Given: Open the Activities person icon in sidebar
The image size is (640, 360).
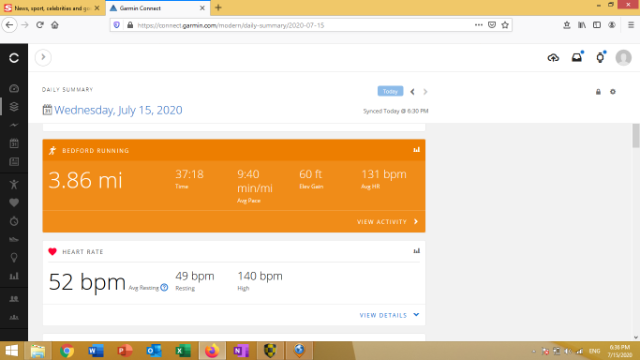Looking at the screenshot, I should [14, 184].
